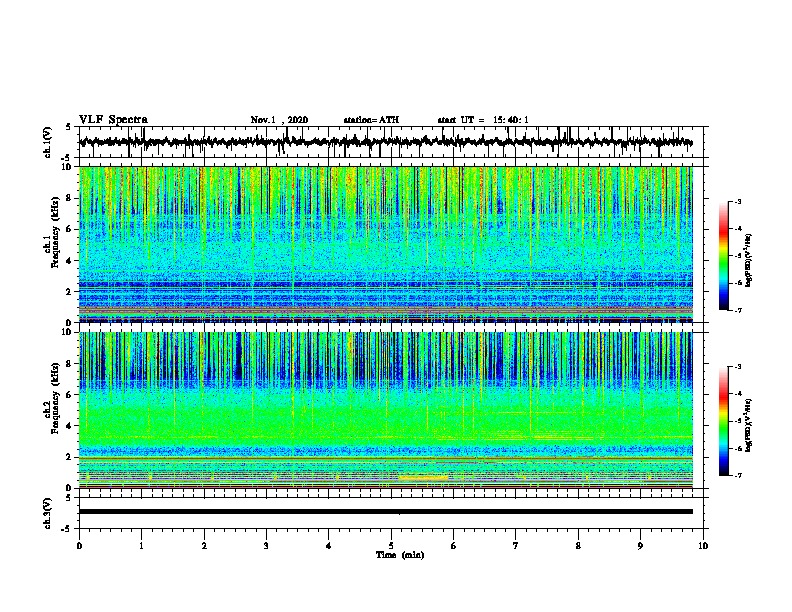Click the ch.2 spectrogram panel
The height and width of the screenshot is (612, 792).
[x=386, y=410]
